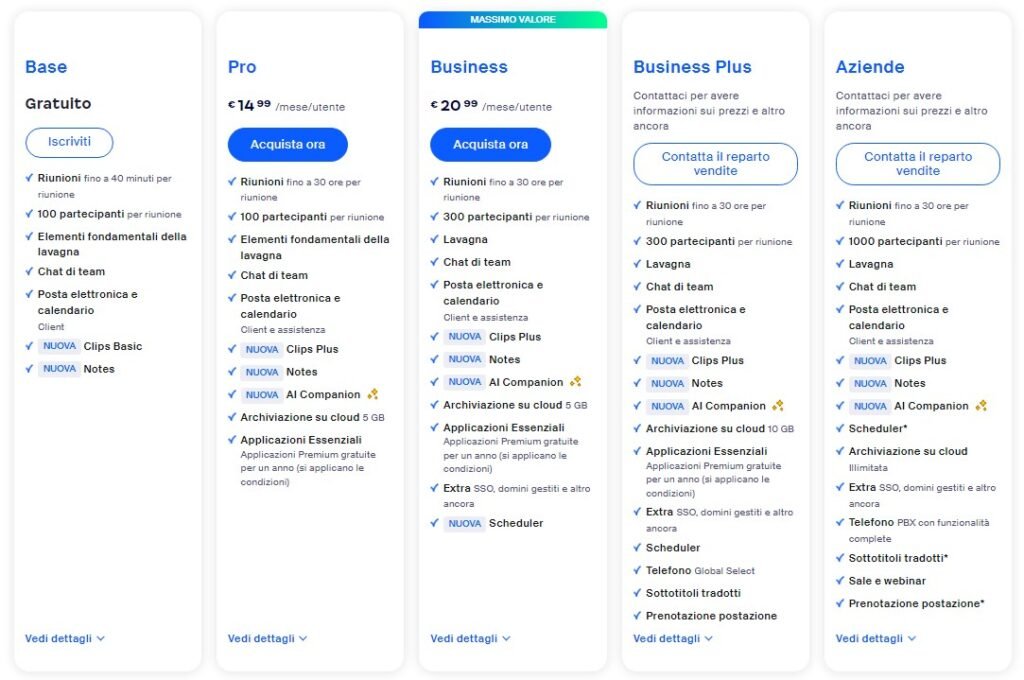Click the AI Companion sparkle icon in Business Plus plan
This screenshot has width=1024, height=680.
[x=778, y=406]
